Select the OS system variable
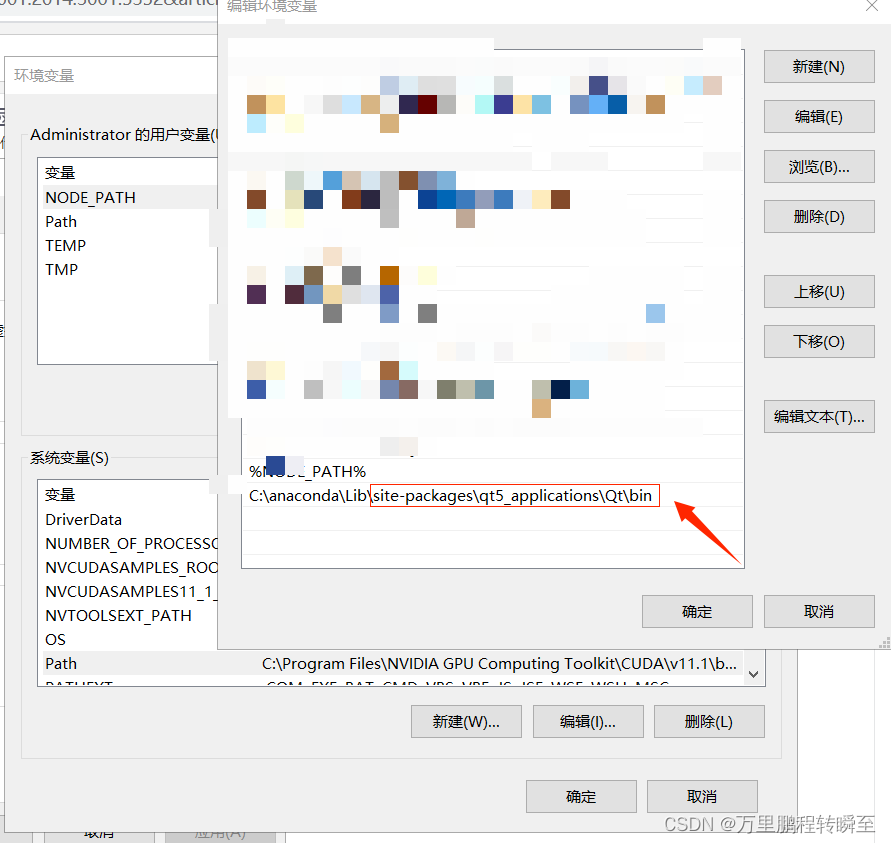Screen dimensions: 891x843 54,639
